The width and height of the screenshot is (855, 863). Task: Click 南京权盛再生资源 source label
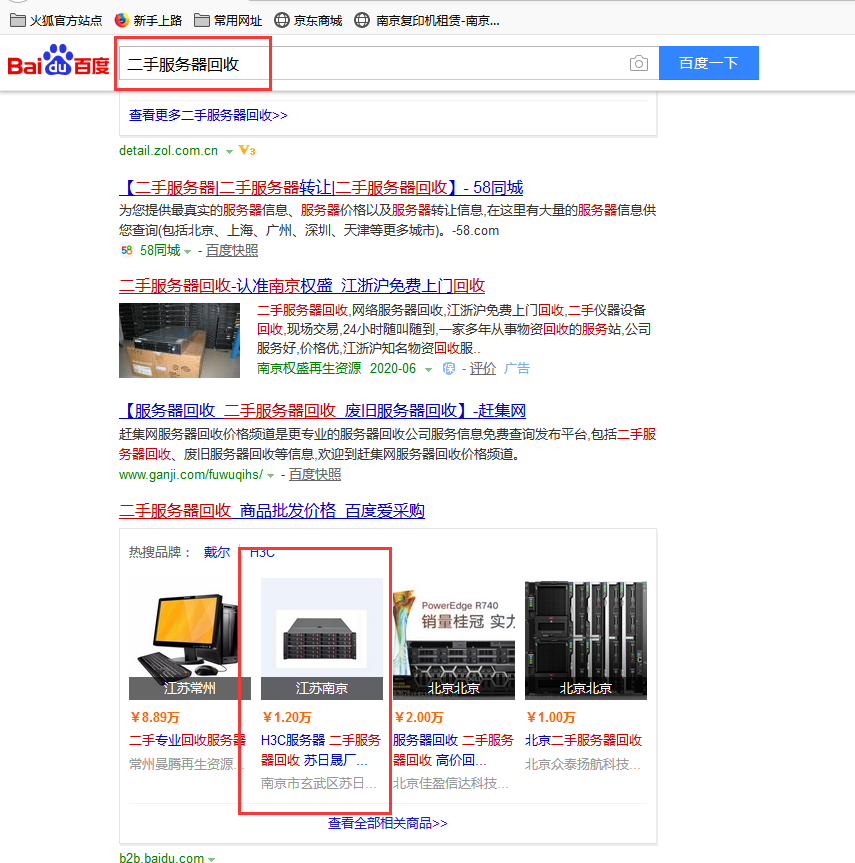[309, 368]
